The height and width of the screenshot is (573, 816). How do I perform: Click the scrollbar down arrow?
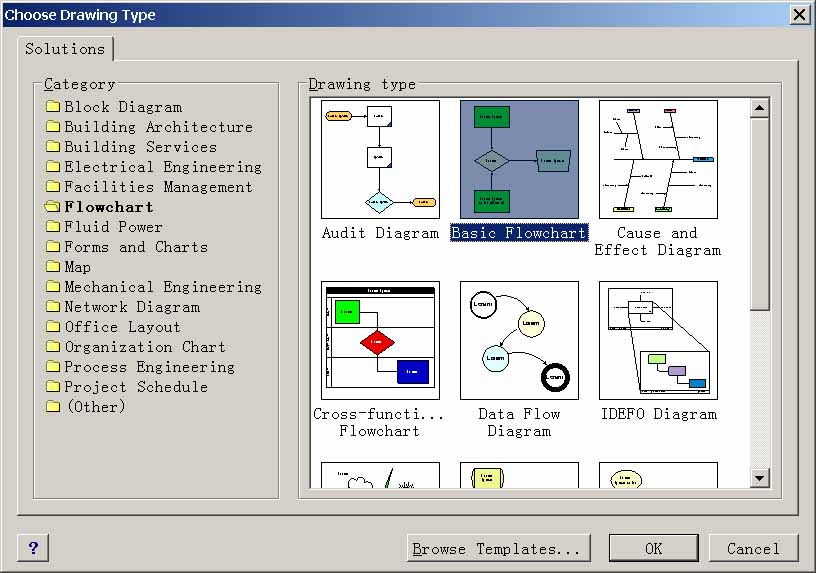(760, 478)
